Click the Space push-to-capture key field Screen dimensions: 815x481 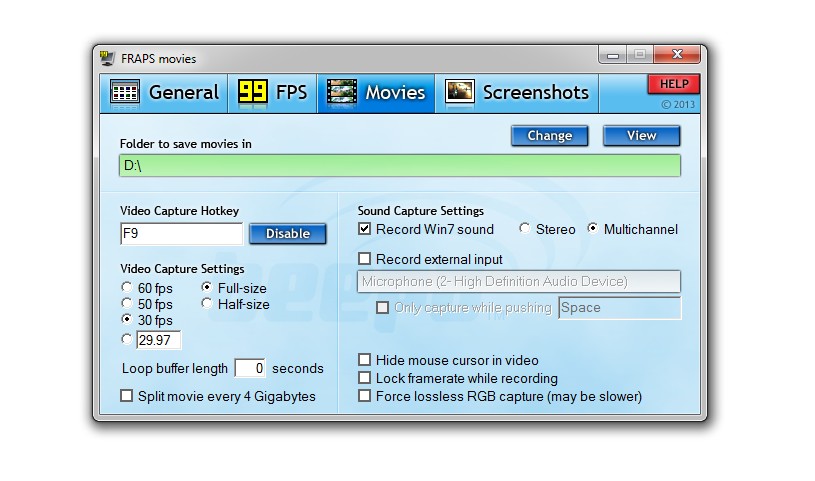[x=620, y=308]
